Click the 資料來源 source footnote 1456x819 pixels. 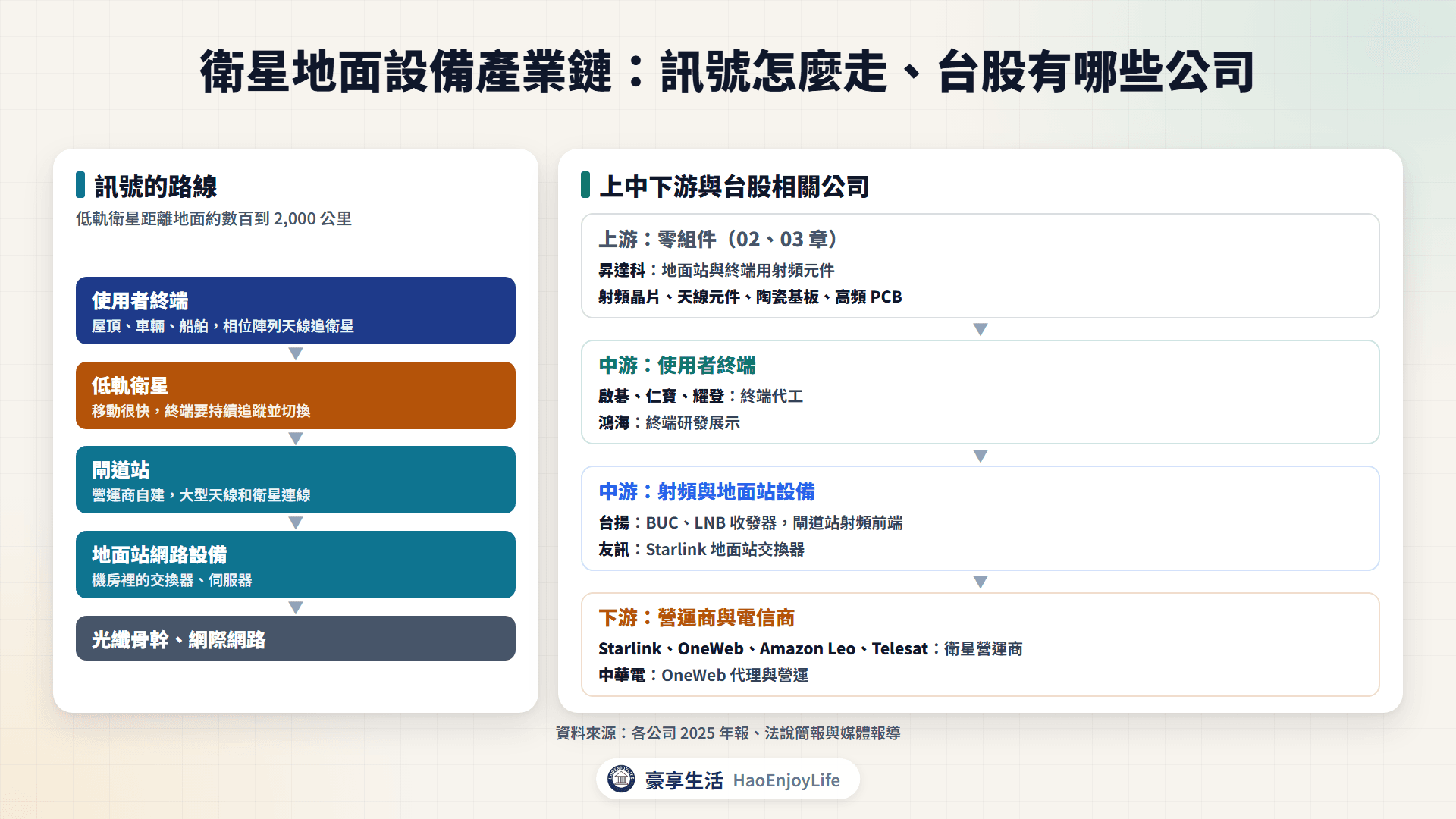pyautogui.click(x=728, y=733)
